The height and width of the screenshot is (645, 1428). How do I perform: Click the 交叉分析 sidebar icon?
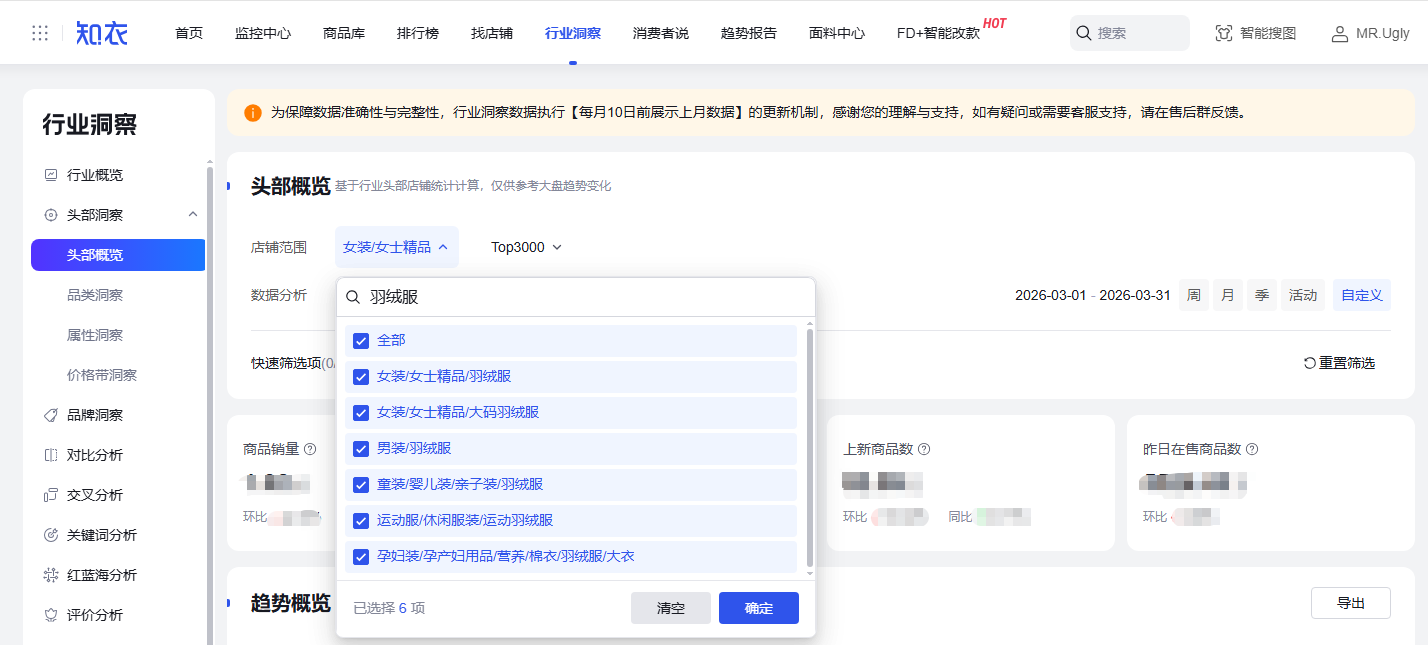point(51,495)
